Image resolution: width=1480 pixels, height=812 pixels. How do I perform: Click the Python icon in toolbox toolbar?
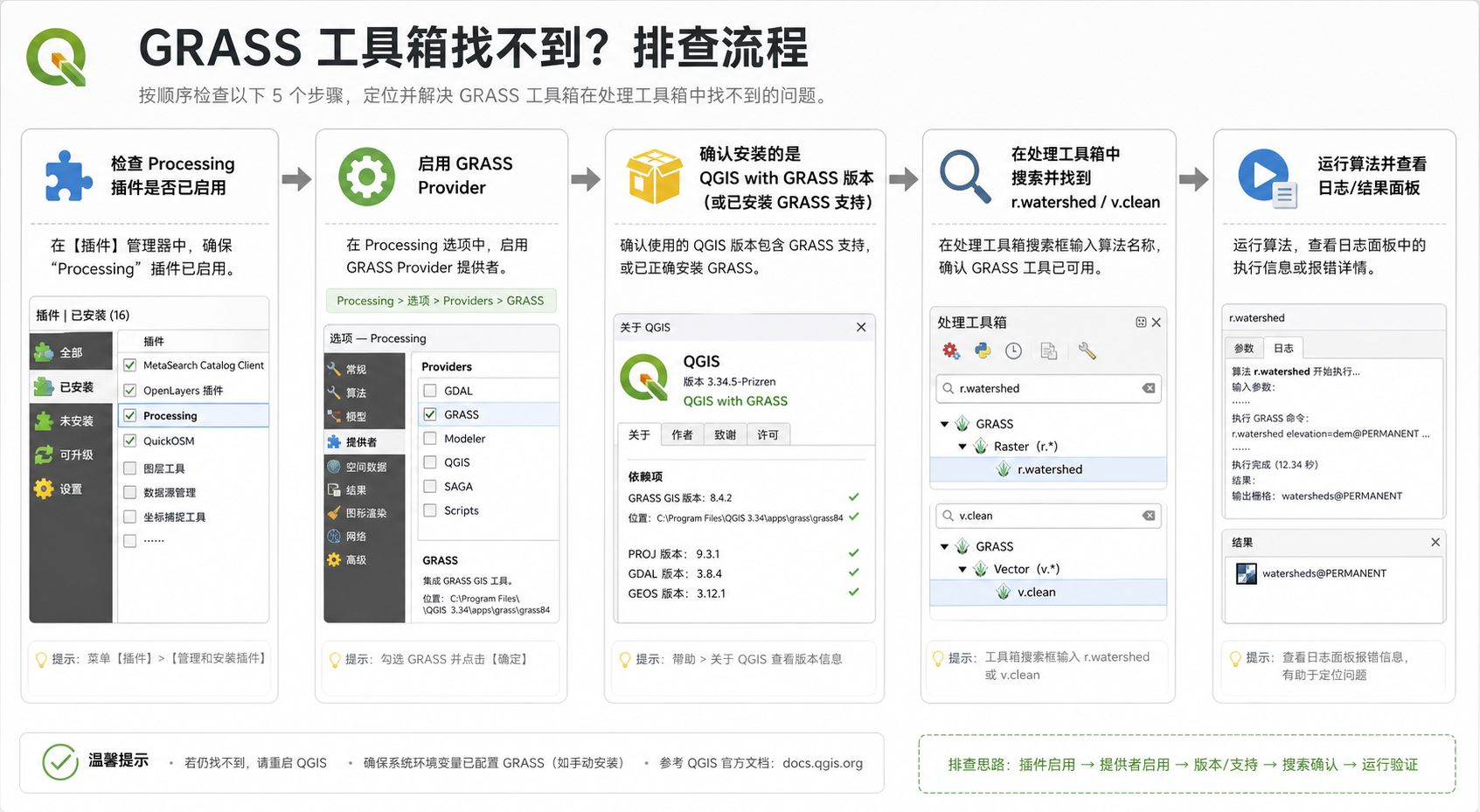(x=983, y=350)
